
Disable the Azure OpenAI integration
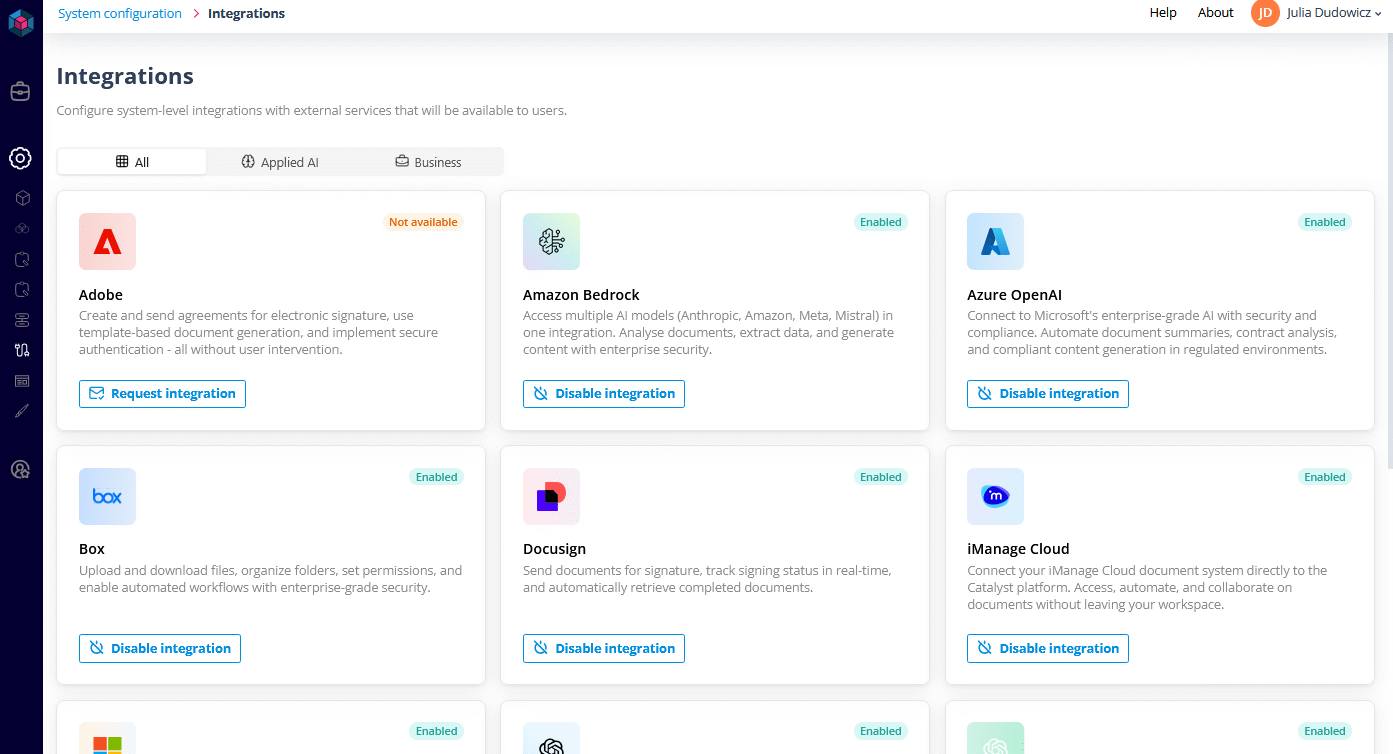[1048, 394]
